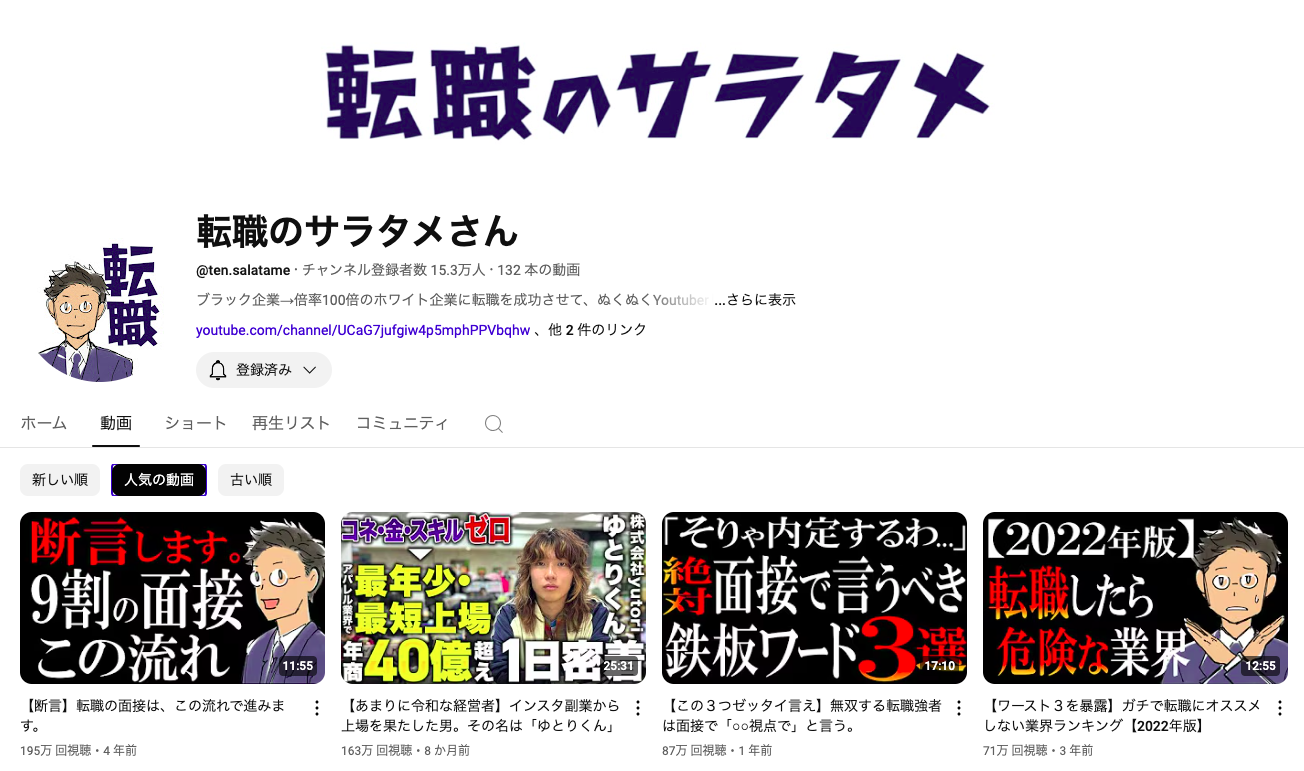The height and width of the screenshot is (771, 1304).
Task: Click the channel search magnifier icon
Action: tap(493, 424)
